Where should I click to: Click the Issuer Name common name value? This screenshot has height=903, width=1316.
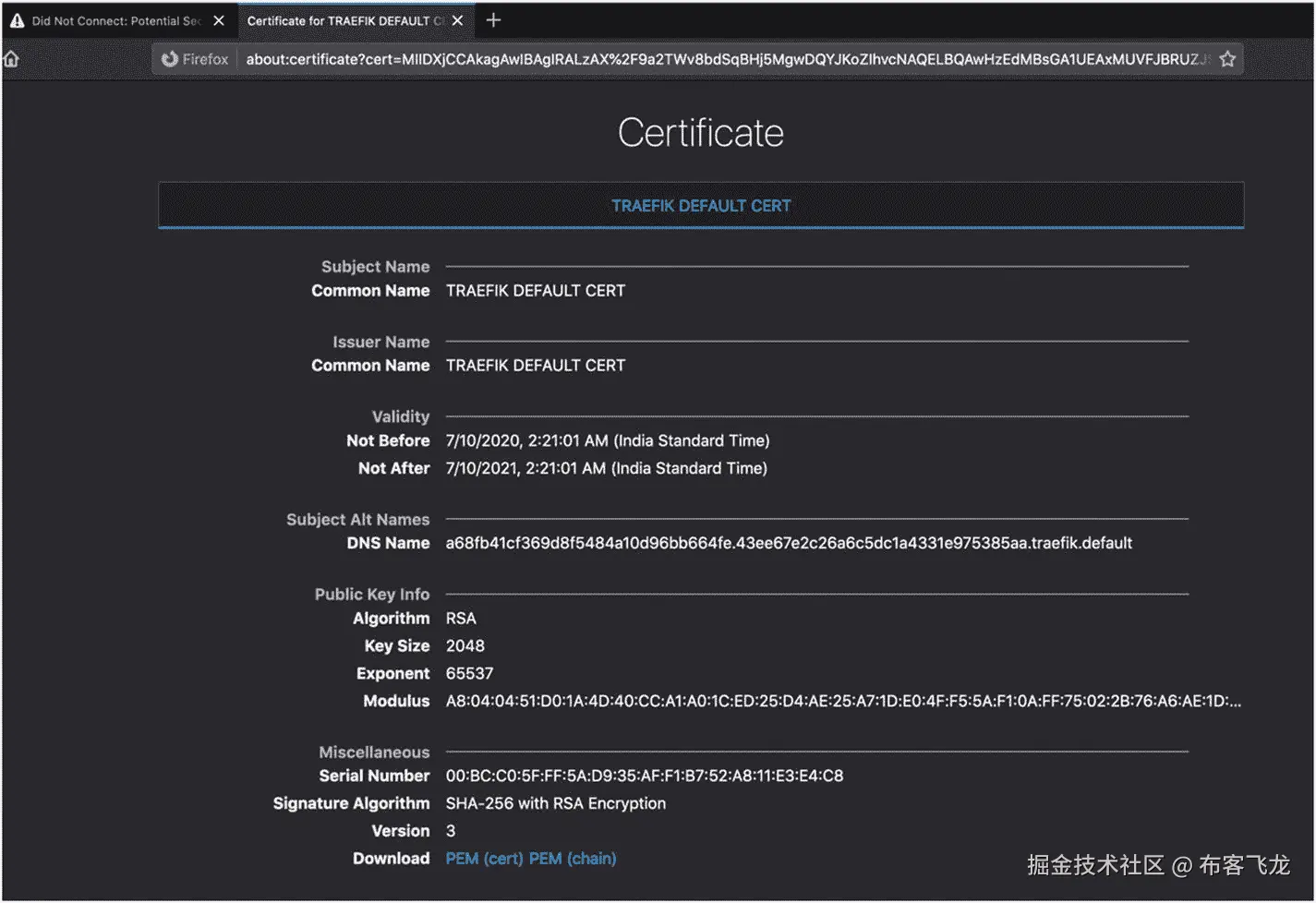536,366
